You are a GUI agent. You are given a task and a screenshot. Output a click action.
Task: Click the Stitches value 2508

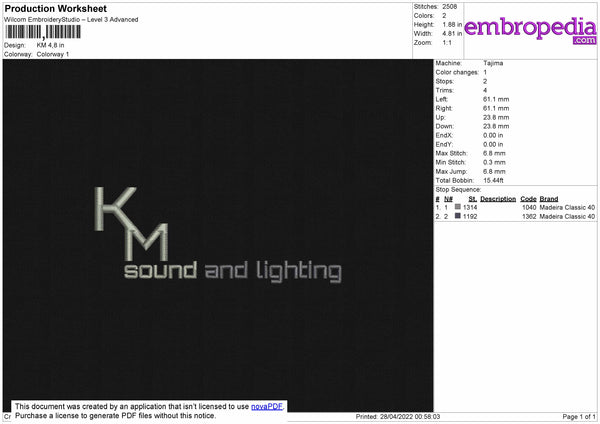tap(450, 7)
